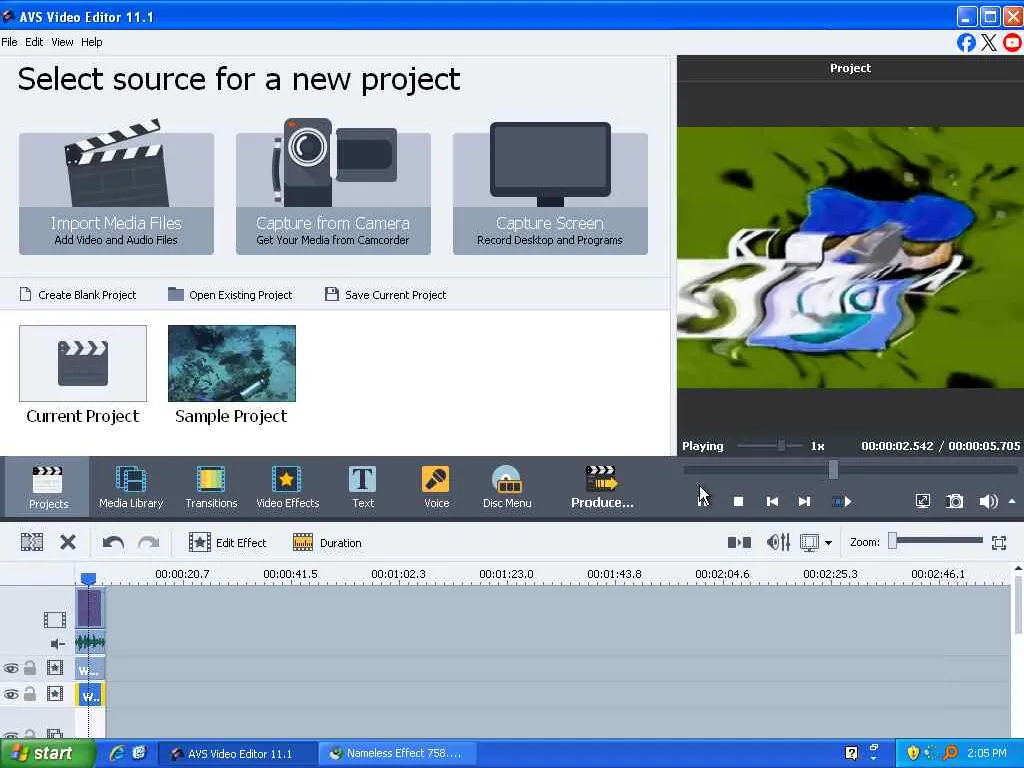Click the next scene button
The image size is (1024, 768).
(842, 502)
